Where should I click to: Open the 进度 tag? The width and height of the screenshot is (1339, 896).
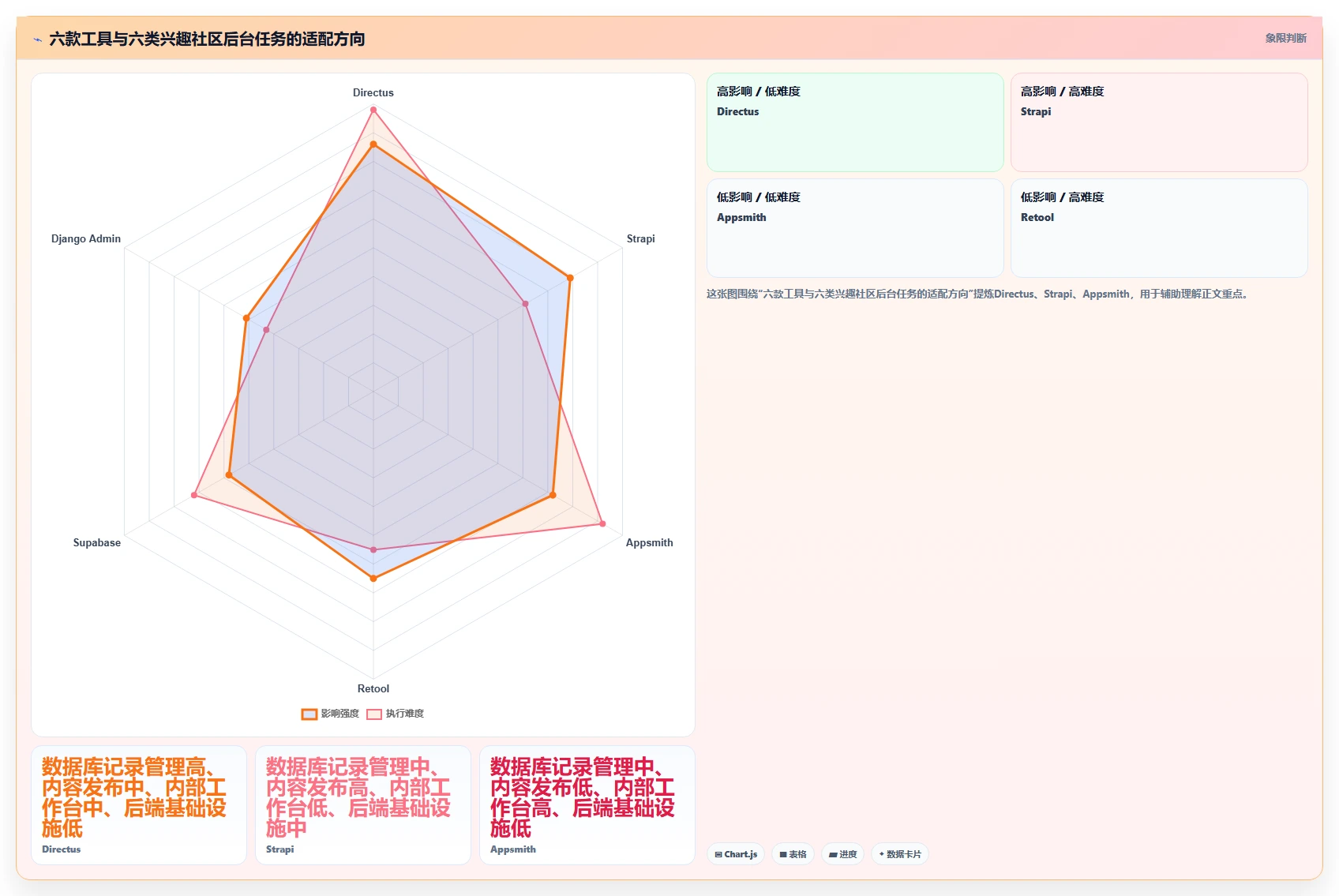[x=842, y=854]
